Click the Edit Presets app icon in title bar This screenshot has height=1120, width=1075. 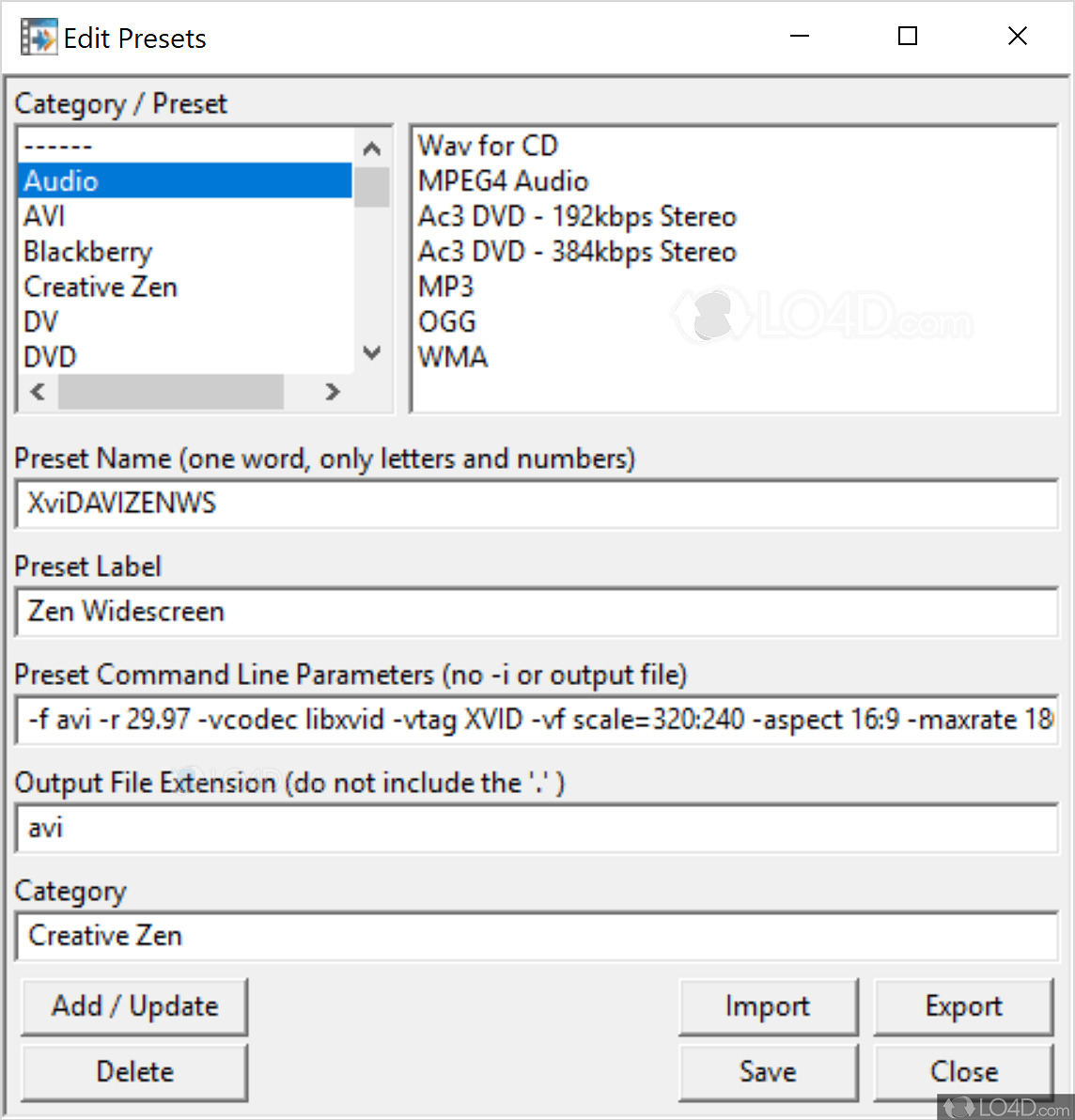pyautogui.click(x=39, y=38)
